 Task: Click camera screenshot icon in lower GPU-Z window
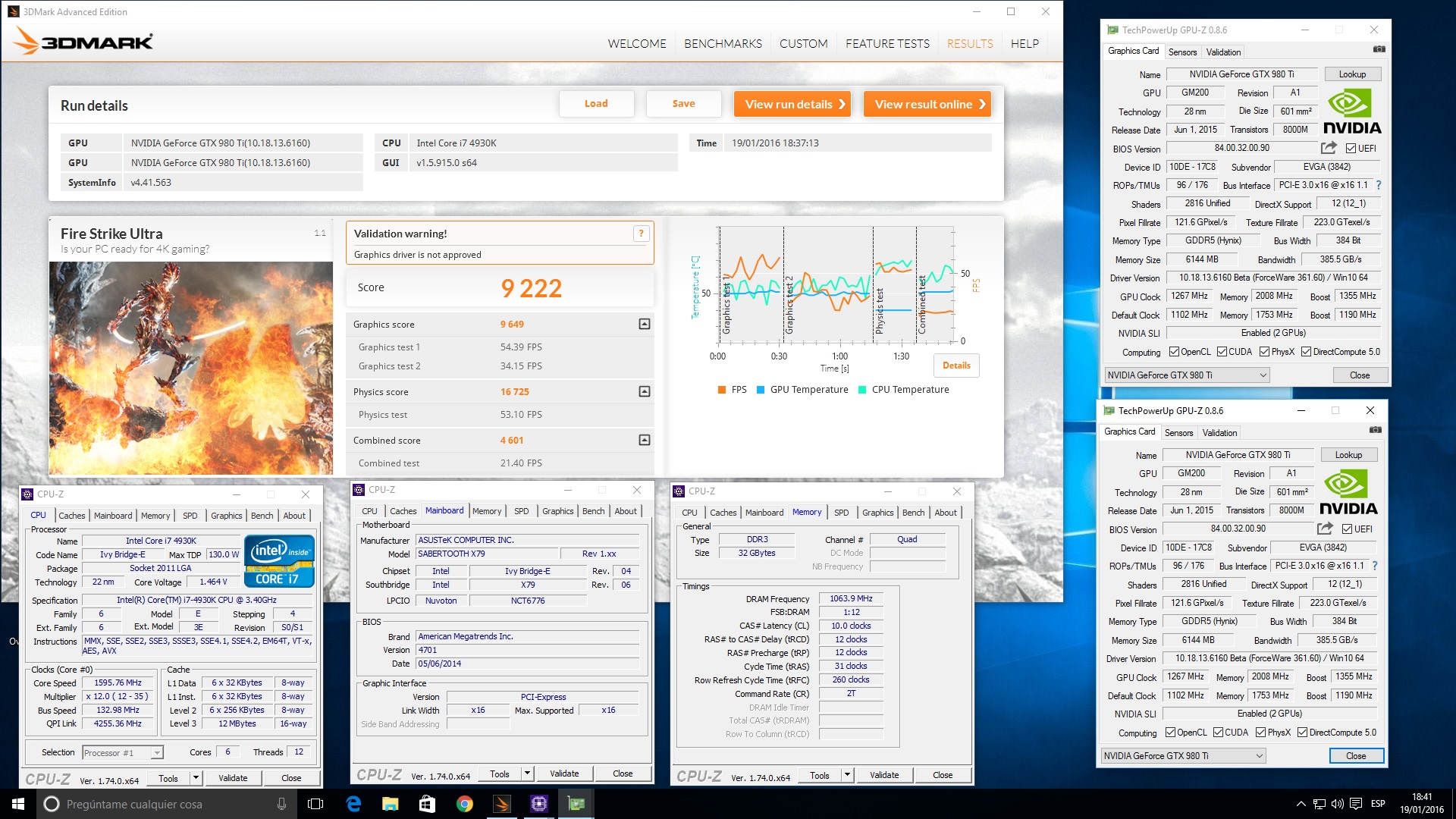[x=1375, y=430]
